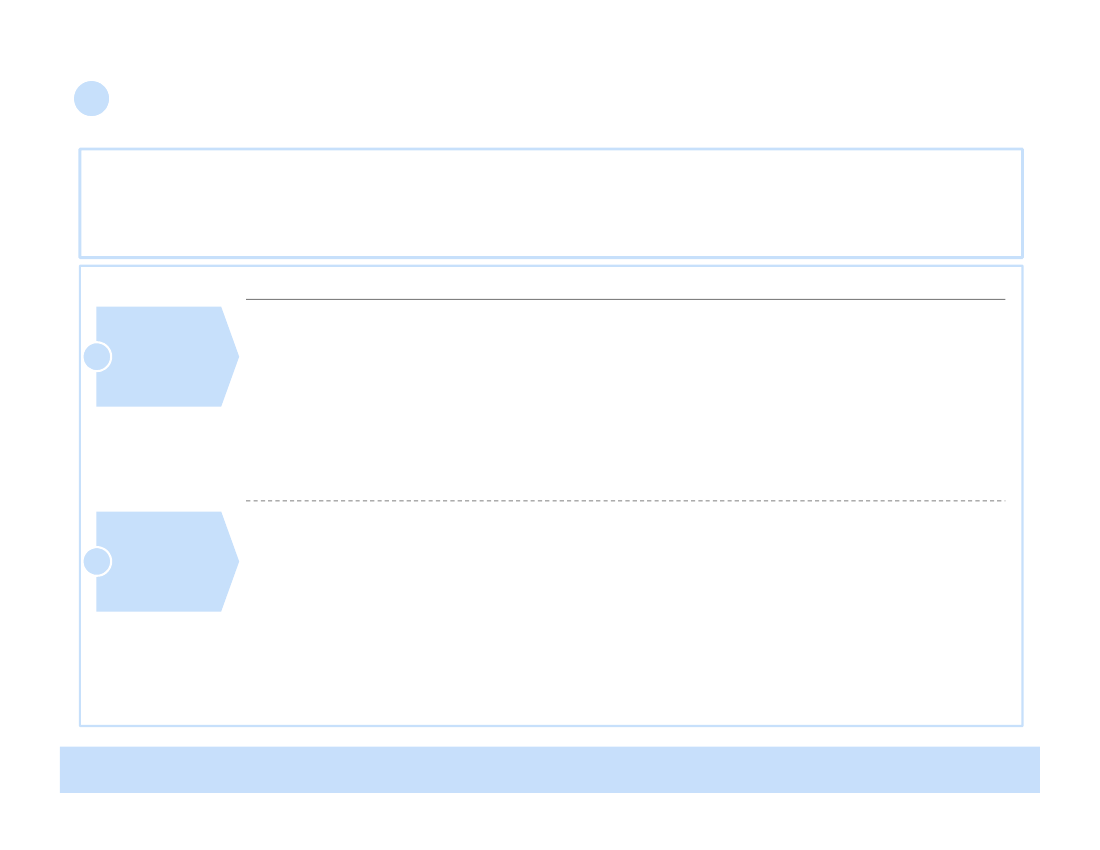Click the pointed tip of the upper arrow tag
The image size is (1100, 850).
(235, 356)
